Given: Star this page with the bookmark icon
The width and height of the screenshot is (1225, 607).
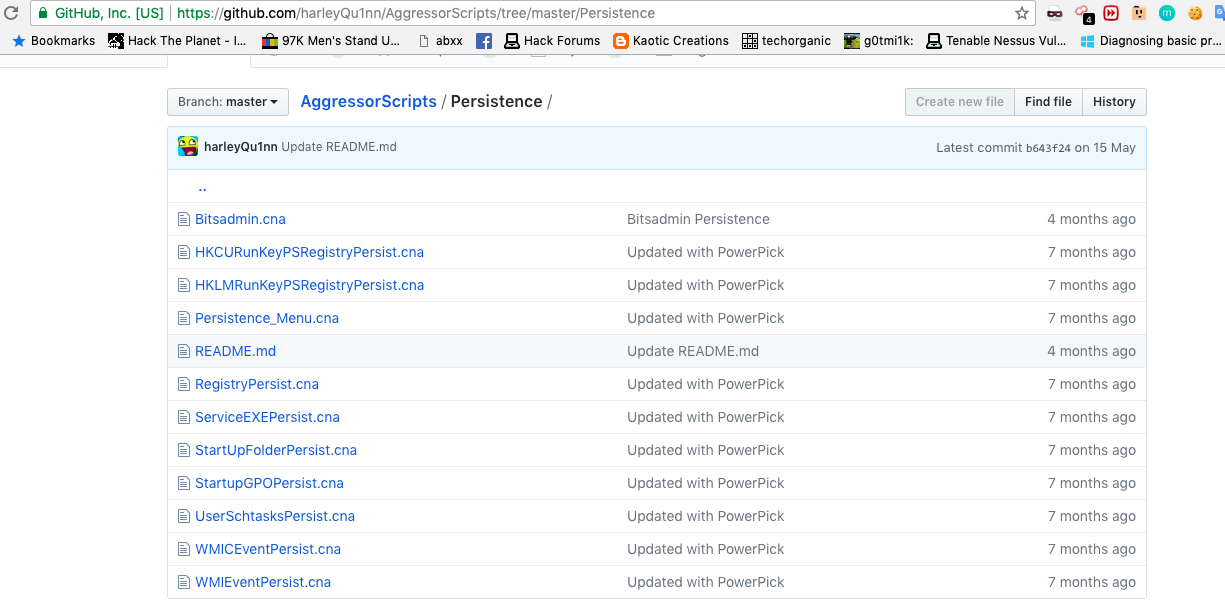Looking at the screenshot, I should click(x=1021, y=13).
